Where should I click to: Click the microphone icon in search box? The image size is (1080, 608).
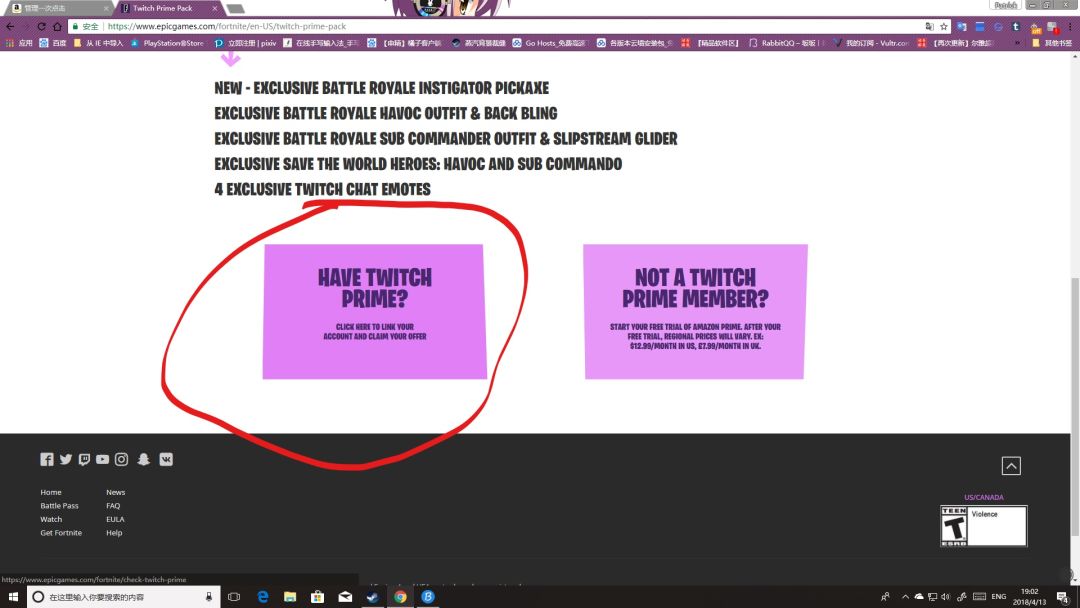point(209,597)
